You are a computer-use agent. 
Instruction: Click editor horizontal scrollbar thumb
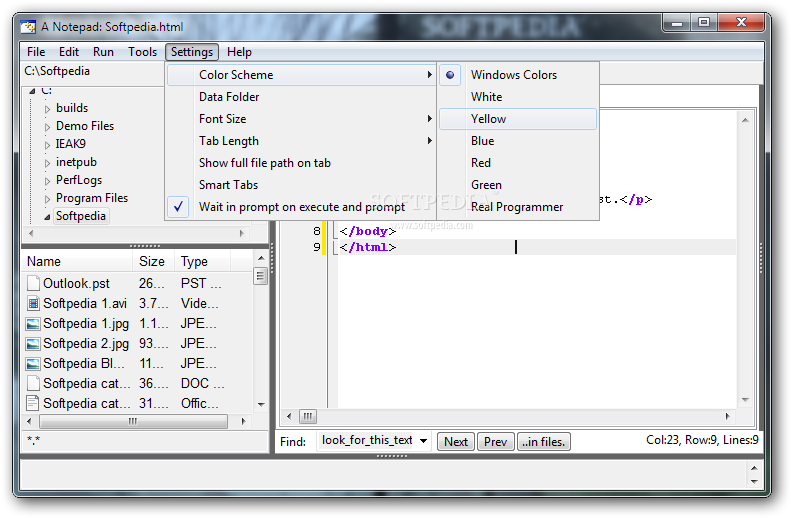click(x=308, y=417)
